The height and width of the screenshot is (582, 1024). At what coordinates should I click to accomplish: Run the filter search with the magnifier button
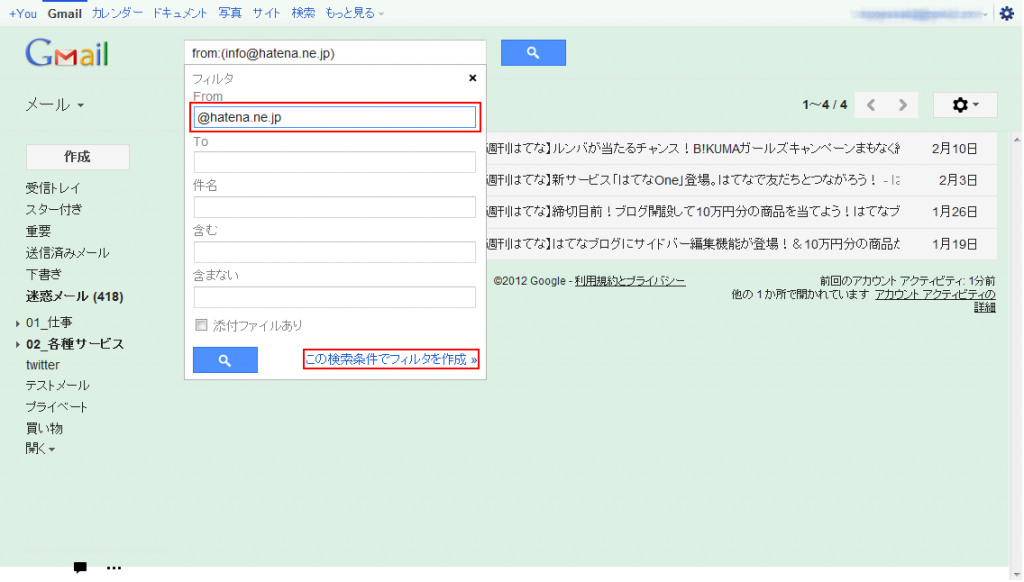[224, 359]
